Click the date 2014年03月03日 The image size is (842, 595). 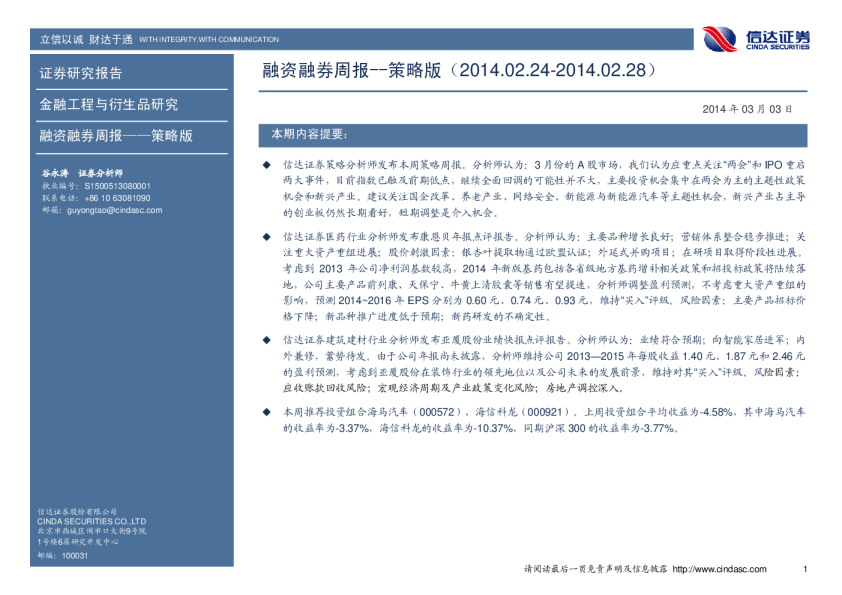747,108
